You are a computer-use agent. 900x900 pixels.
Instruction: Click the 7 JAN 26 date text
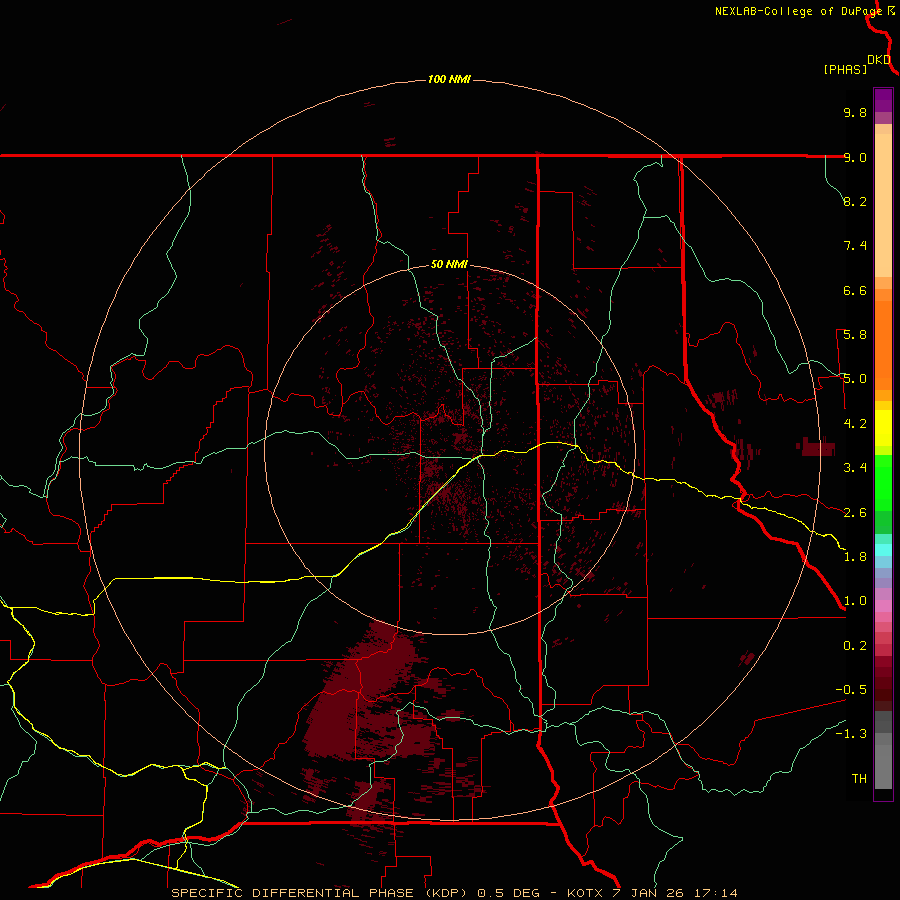click(x=648, y=893)
